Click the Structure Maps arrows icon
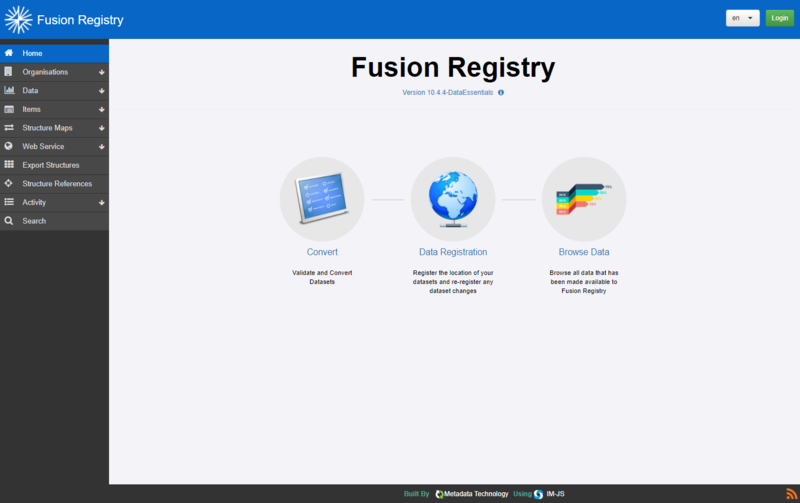 (x=9, y=128)
